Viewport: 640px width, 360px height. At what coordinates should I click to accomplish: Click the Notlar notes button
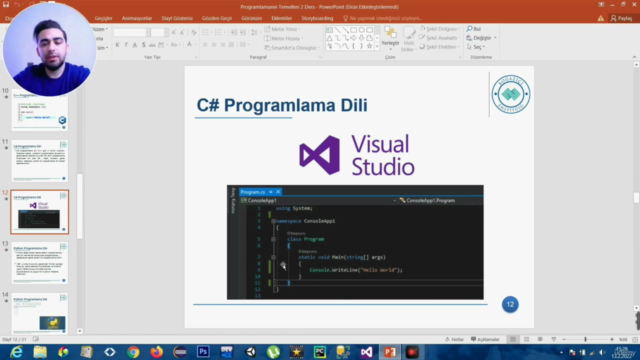[x=454, y=339]
